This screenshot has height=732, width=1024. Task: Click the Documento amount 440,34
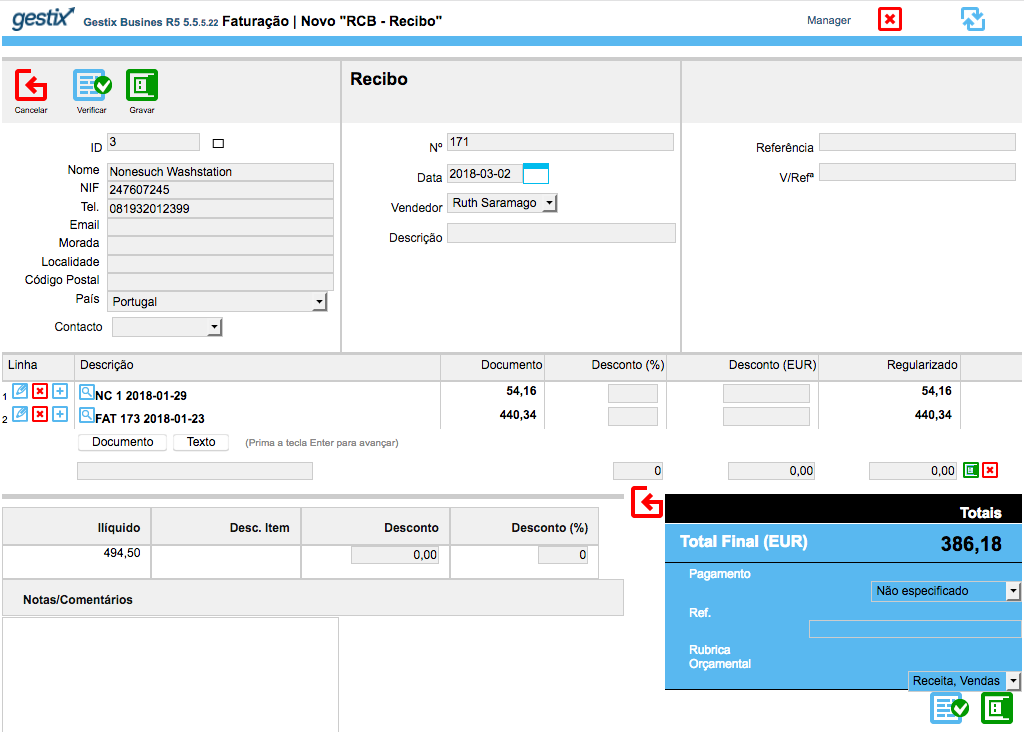pyautogui.click(x=518, y=415)
